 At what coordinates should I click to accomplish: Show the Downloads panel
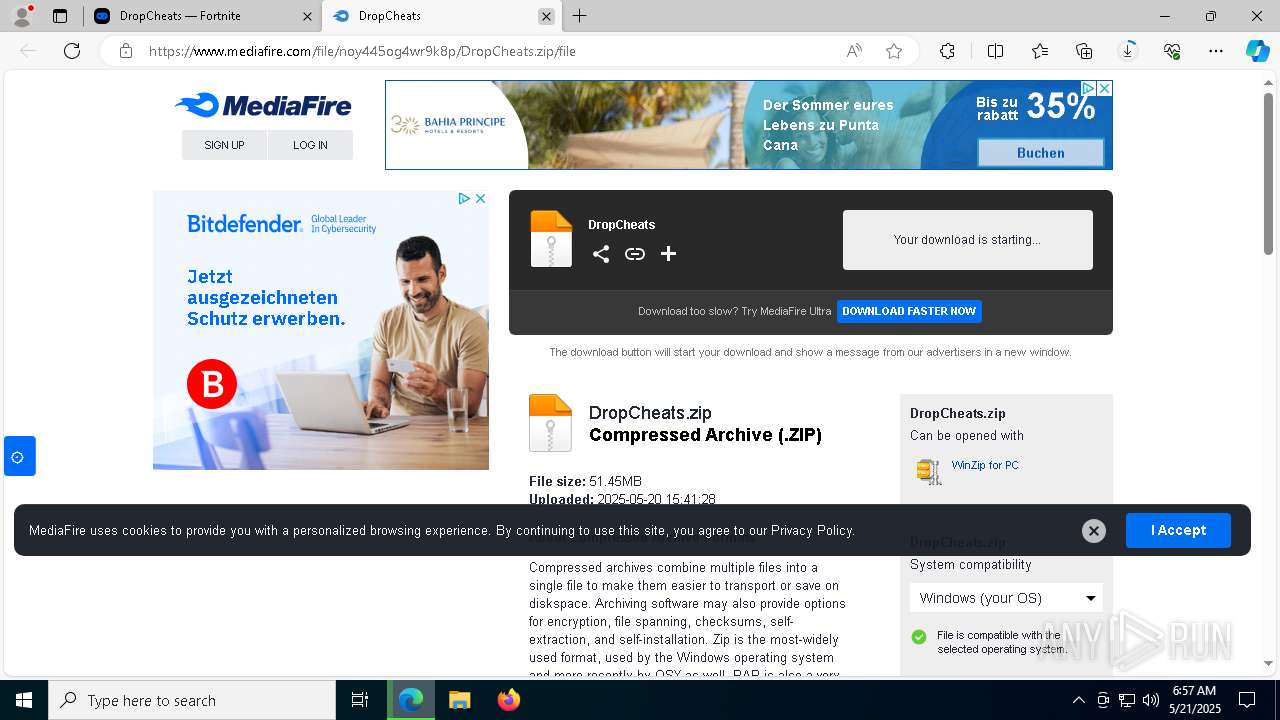[1128, 51]
